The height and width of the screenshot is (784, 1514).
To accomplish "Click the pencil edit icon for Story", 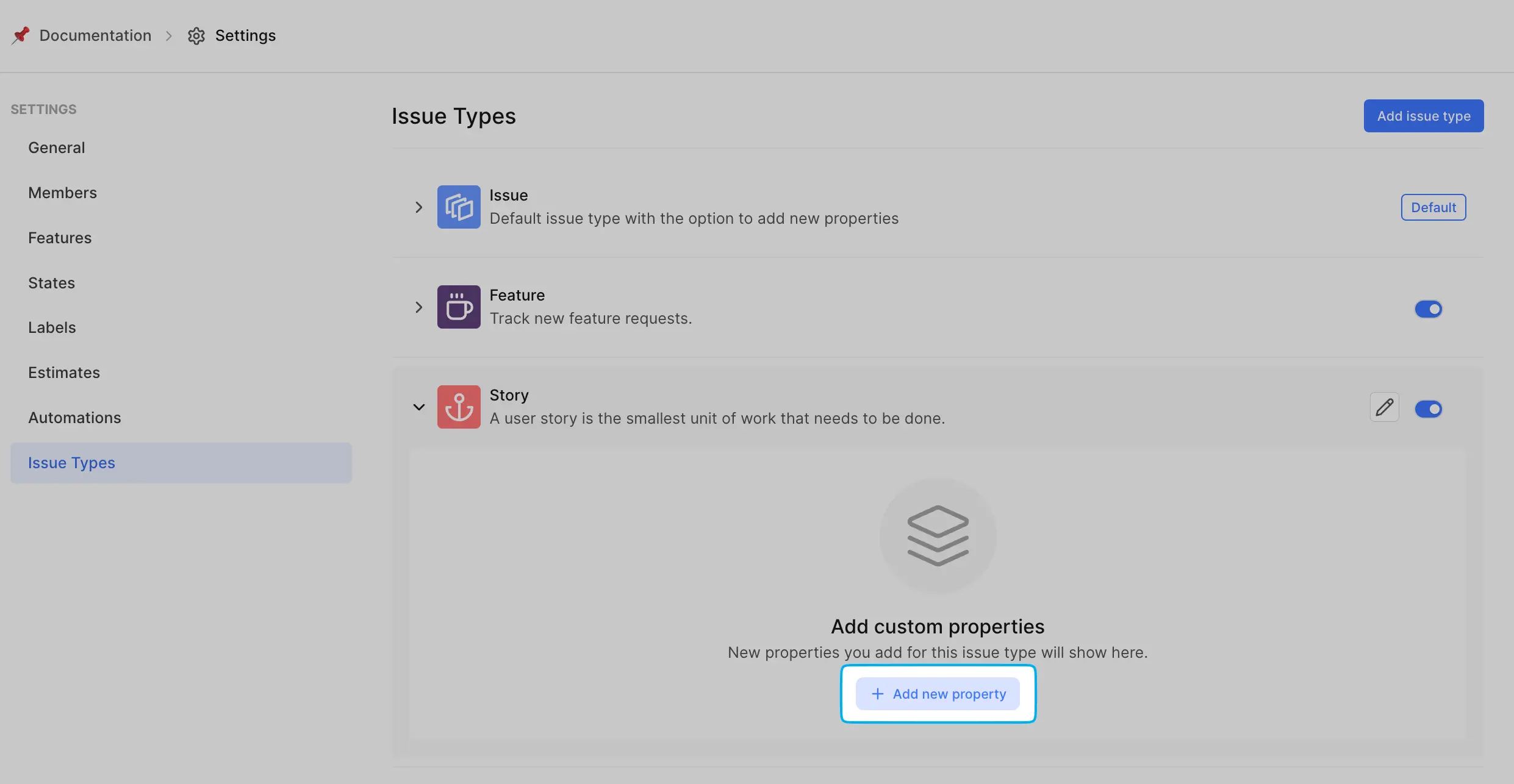I will 1384,407.
